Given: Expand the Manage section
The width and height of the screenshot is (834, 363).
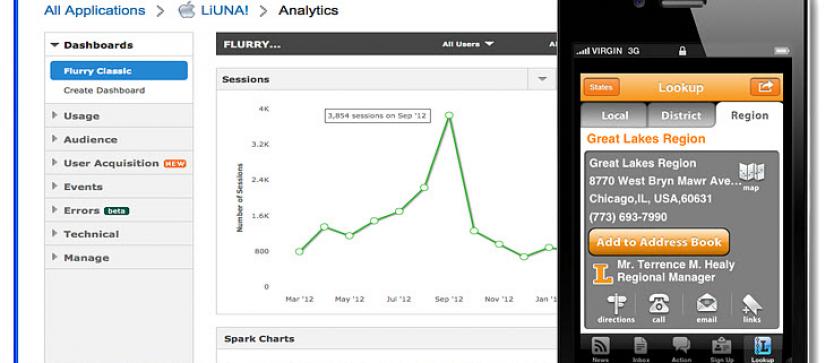Looking at the screenshot, I should click(119, 258).
